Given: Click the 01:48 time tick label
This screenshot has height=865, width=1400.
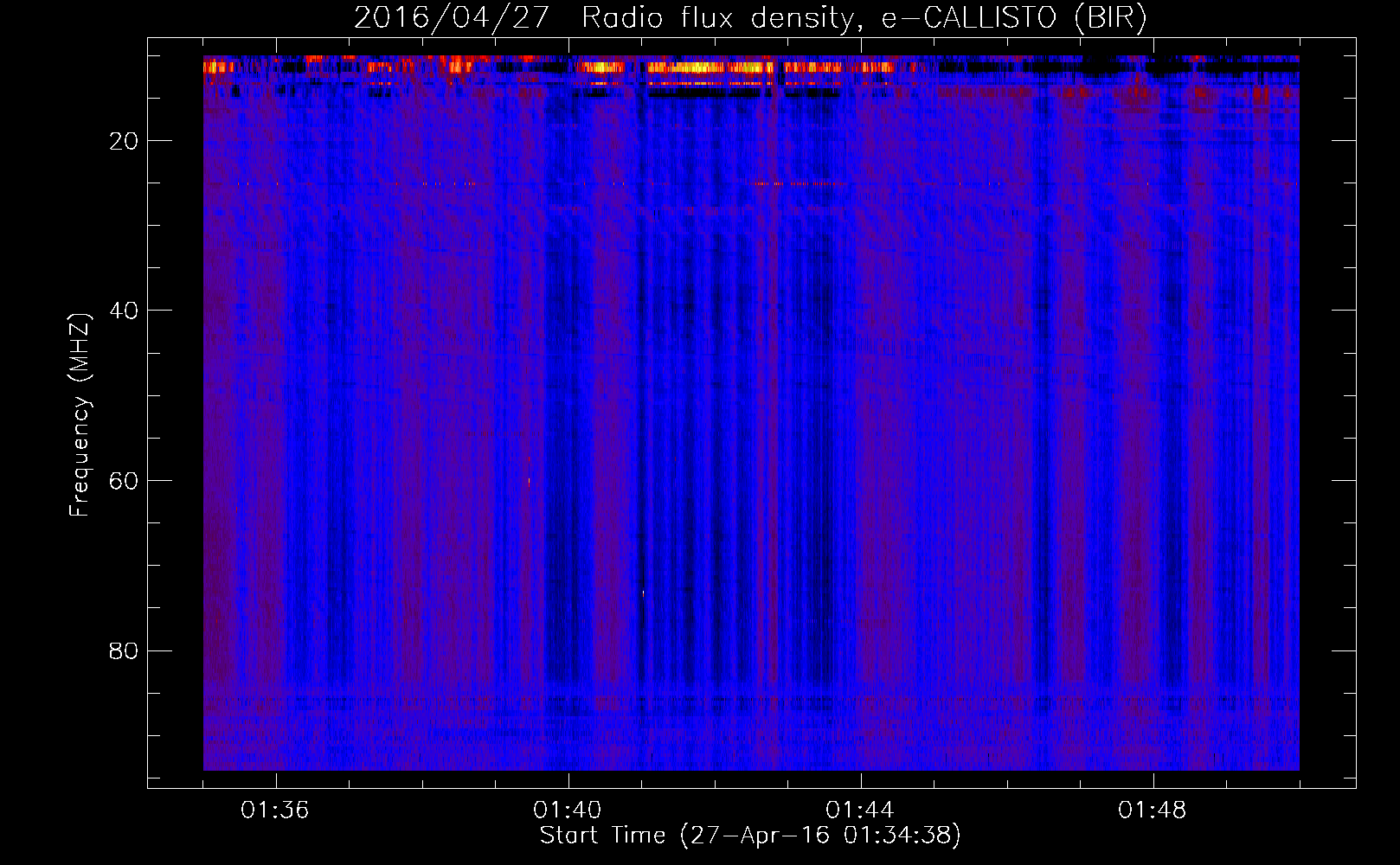Looking at the screenshot, I should point(1153,811).
